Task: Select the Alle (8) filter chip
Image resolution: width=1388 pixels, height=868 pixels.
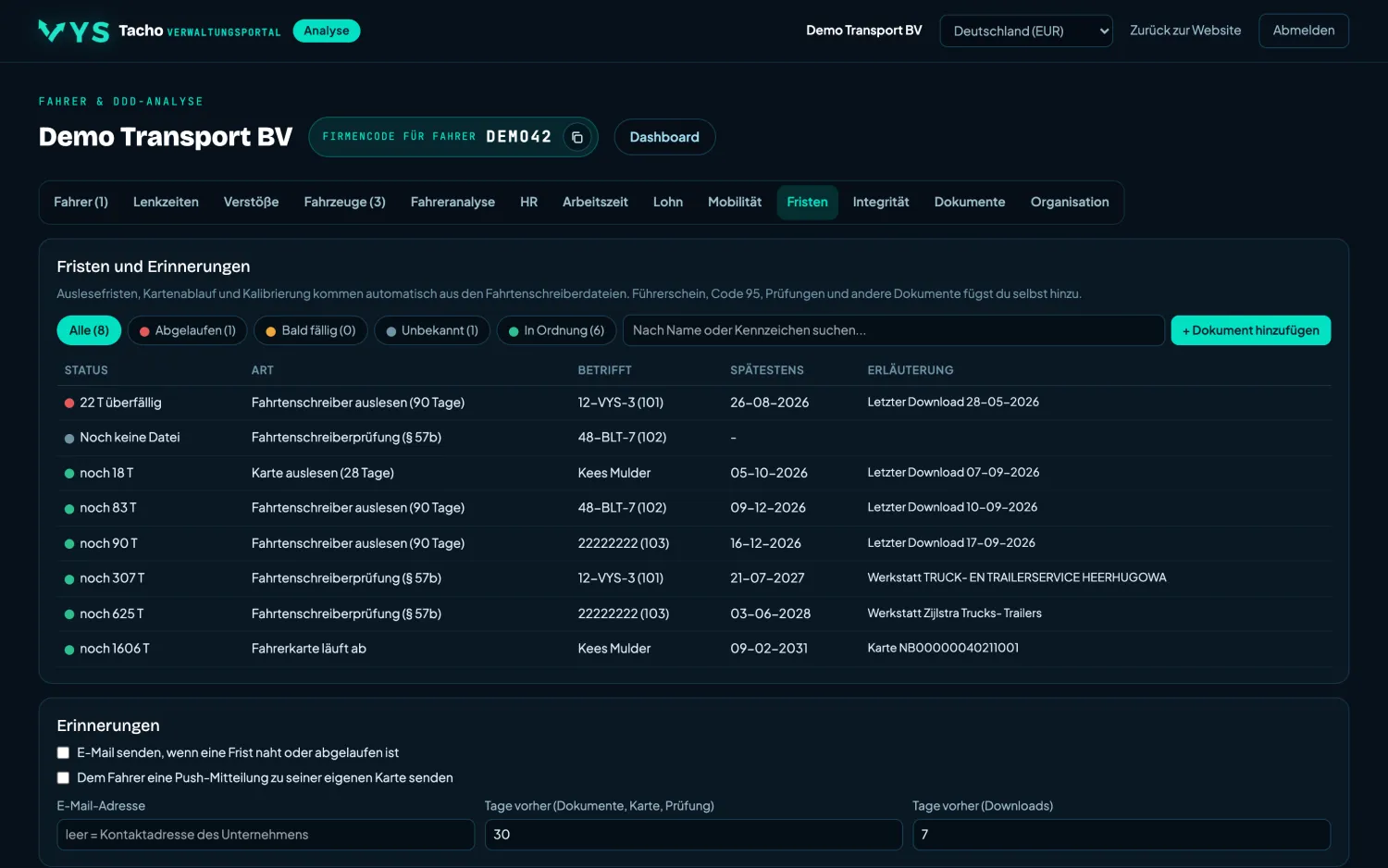Action: click(89, 330)
